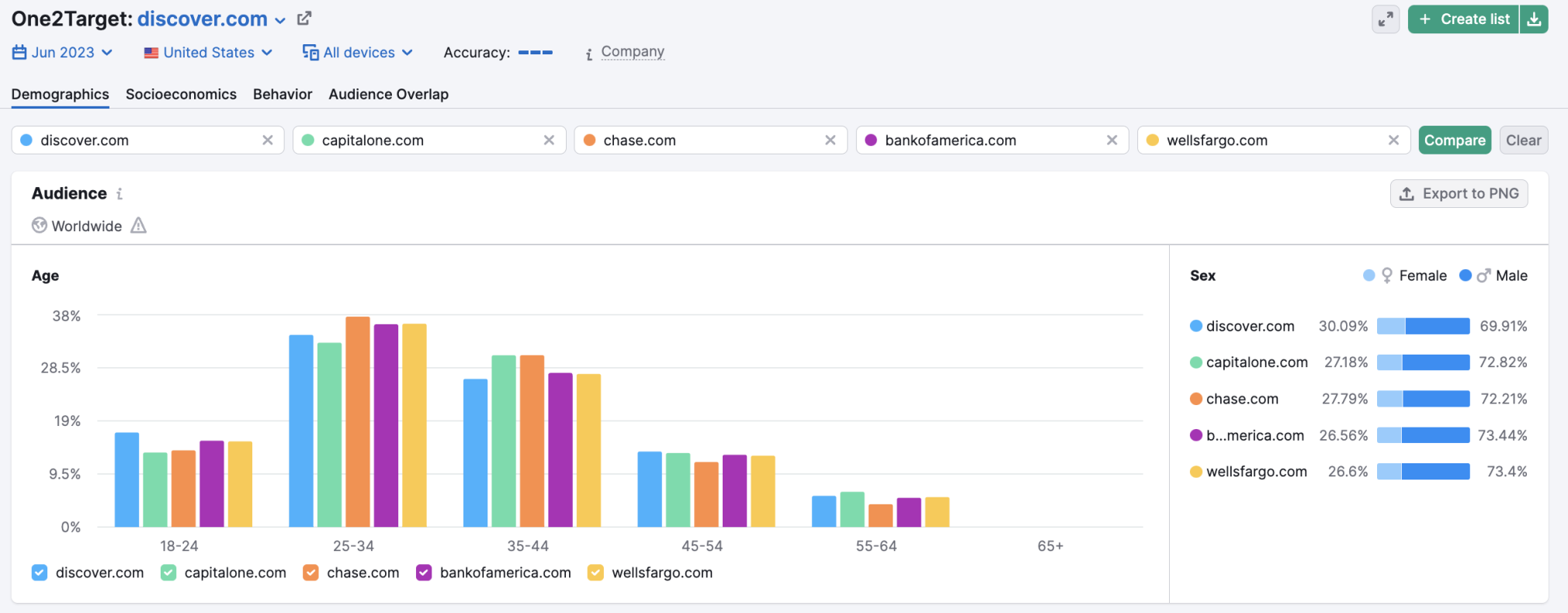Click the capitalone.com sex ratio bar

coord(1423,362)
